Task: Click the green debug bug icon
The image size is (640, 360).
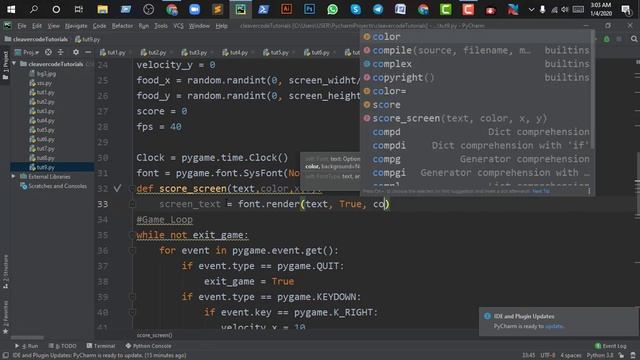Action: [607, 39]
